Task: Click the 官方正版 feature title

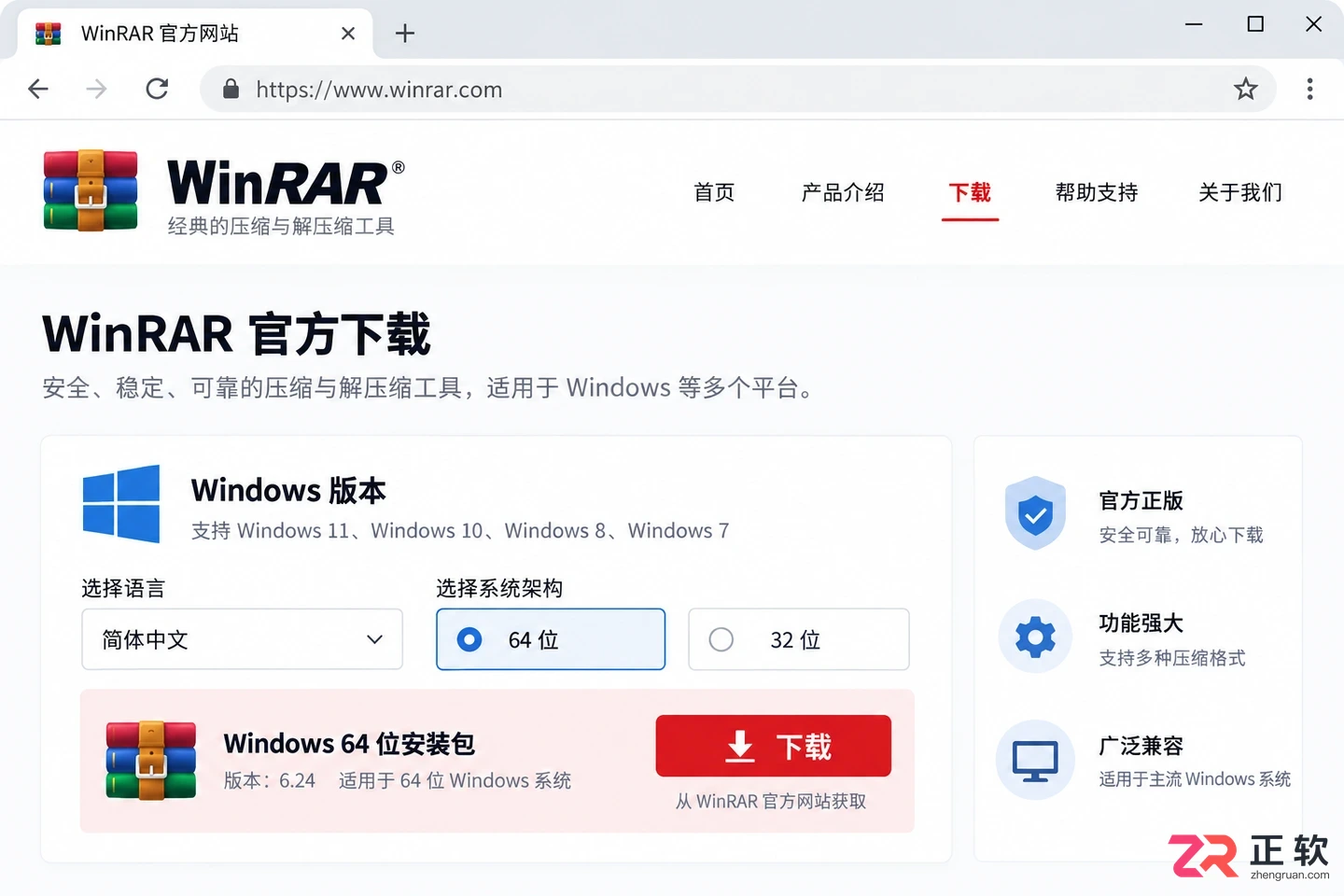Action: point(1141,500)
